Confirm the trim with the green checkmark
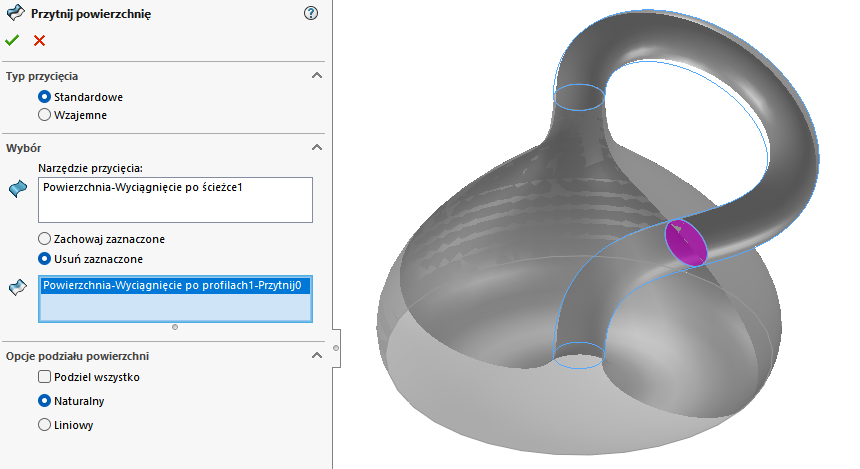 (12, 40)
